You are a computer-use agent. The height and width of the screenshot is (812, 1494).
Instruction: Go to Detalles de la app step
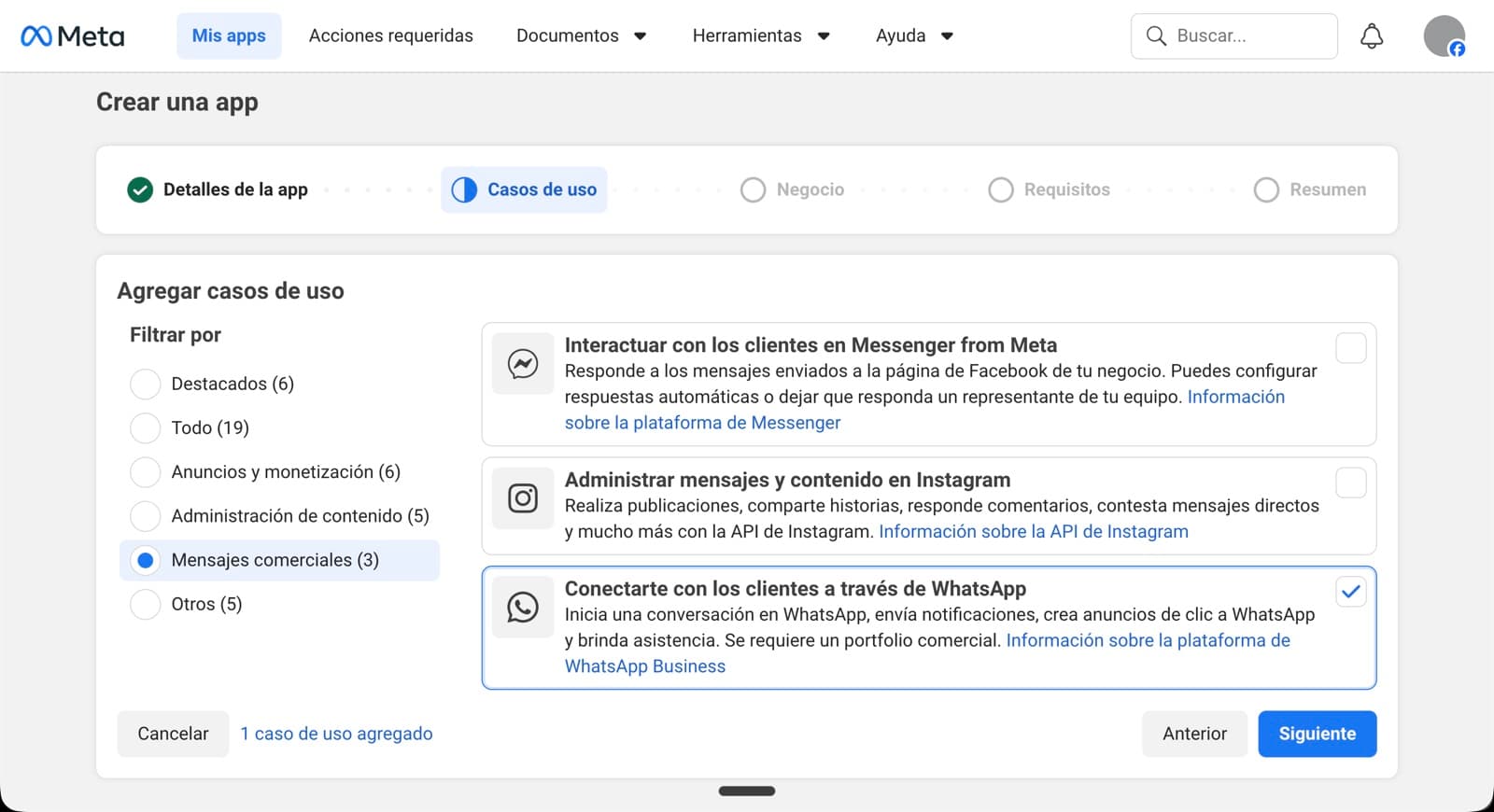coord(218,189)
